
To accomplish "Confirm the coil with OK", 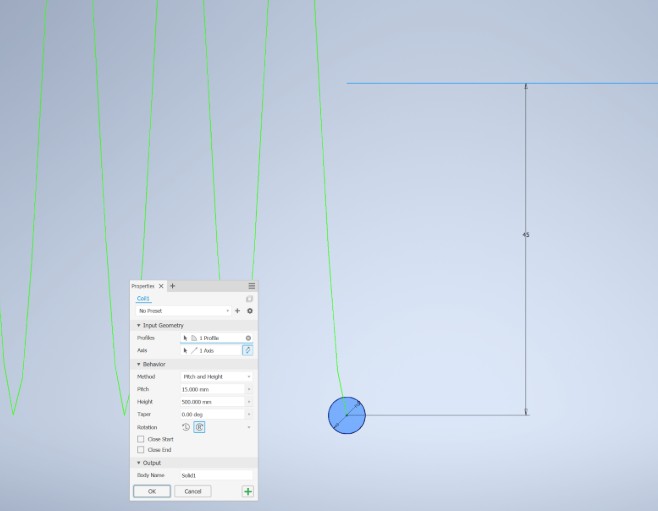I will click(x=152, y=491).
